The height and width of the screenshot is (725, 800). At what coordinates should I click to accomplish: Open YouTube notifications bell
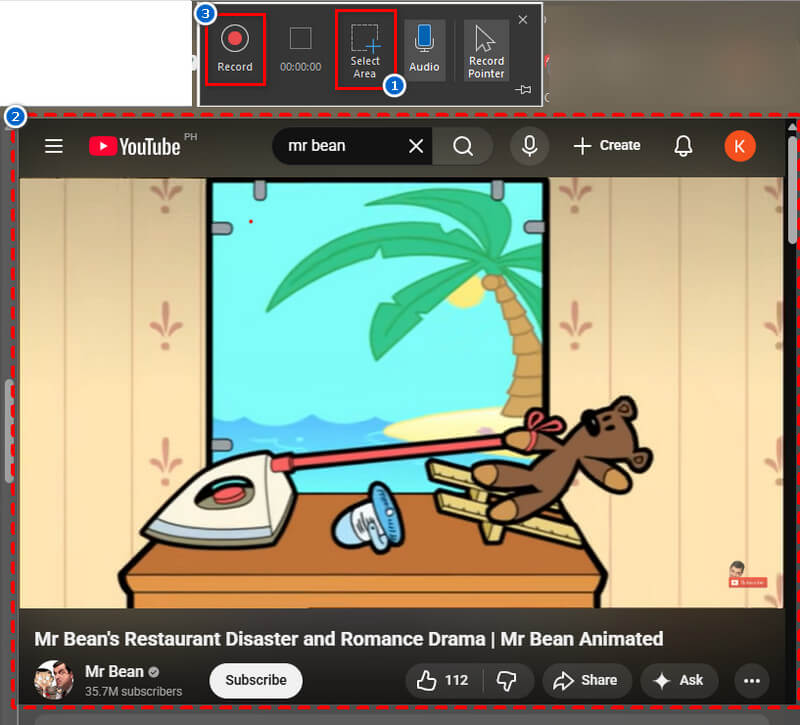tap(683, 146)
